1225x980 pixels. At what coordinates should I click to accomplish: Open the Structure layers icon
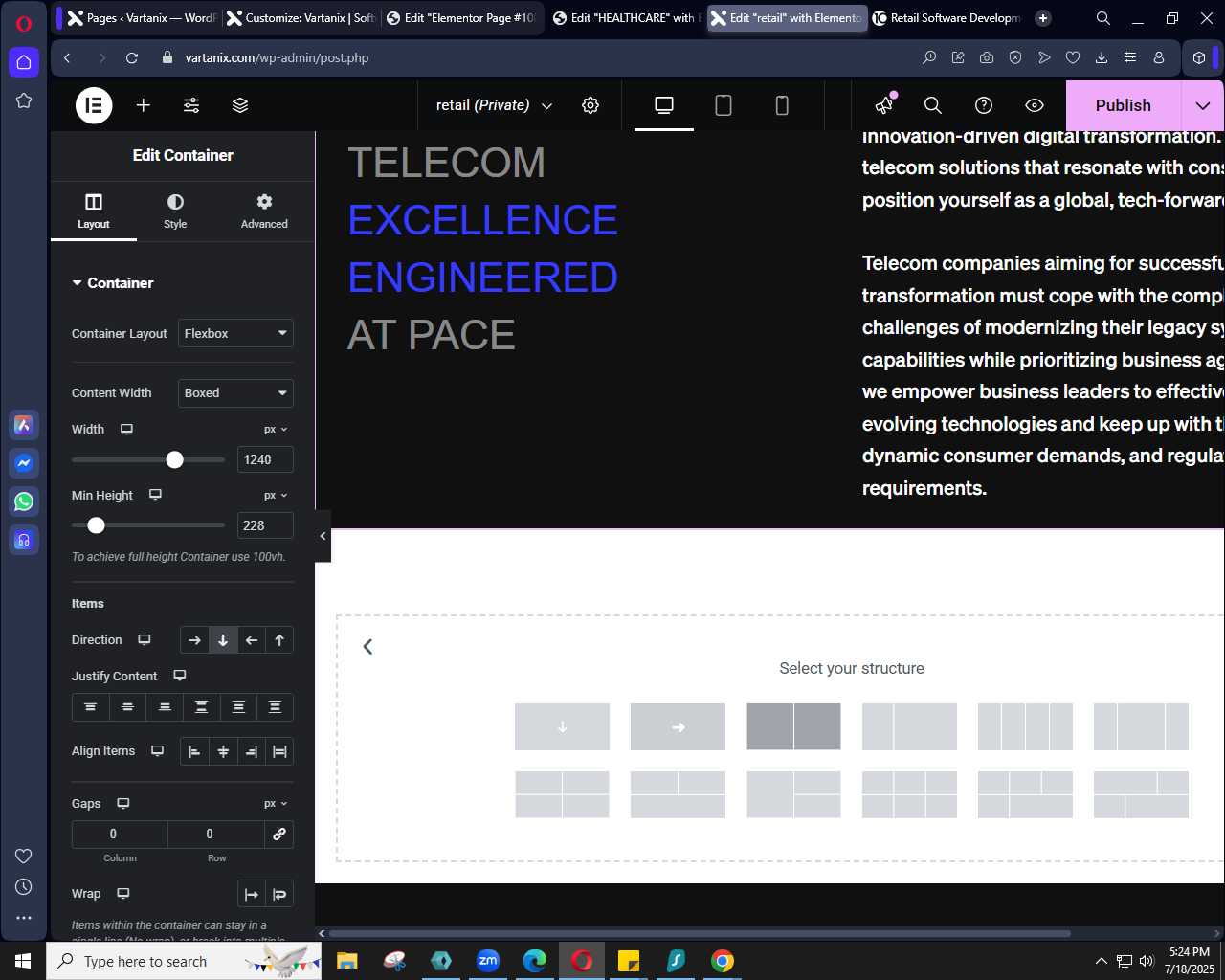(x=240, y=105)
